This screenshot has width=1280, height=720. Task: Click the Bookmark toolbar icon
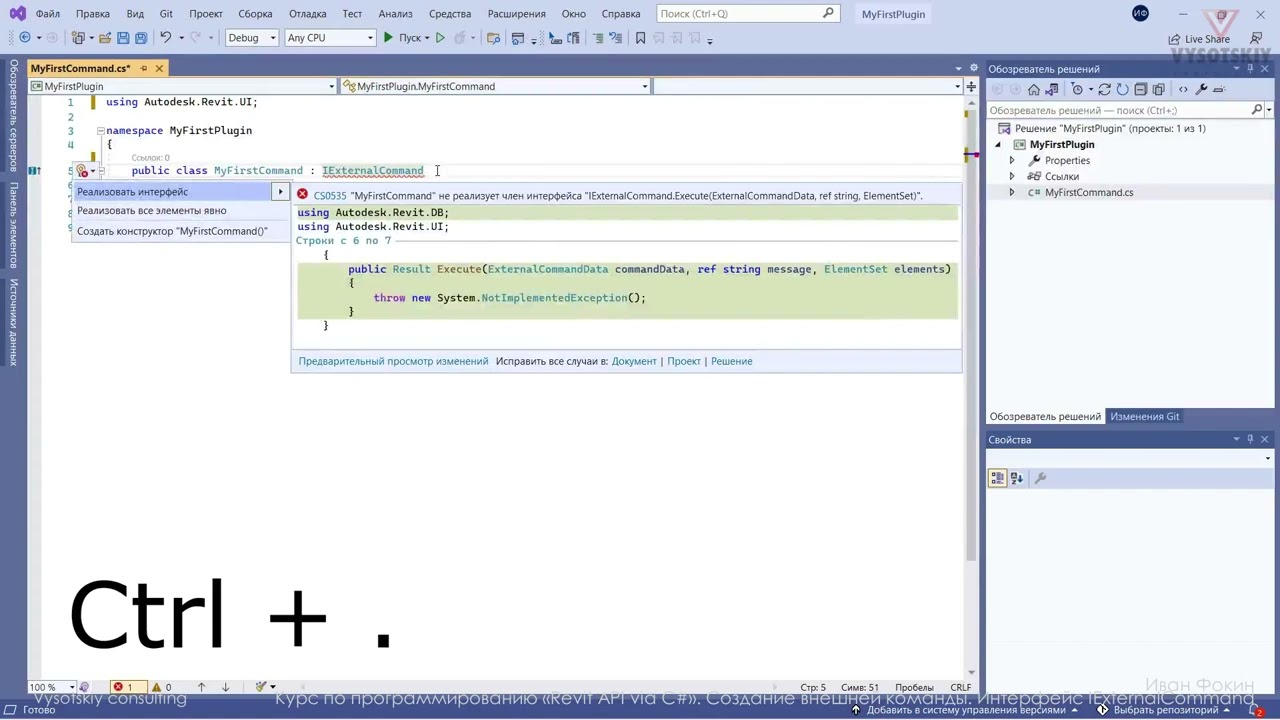pos(641,38)
